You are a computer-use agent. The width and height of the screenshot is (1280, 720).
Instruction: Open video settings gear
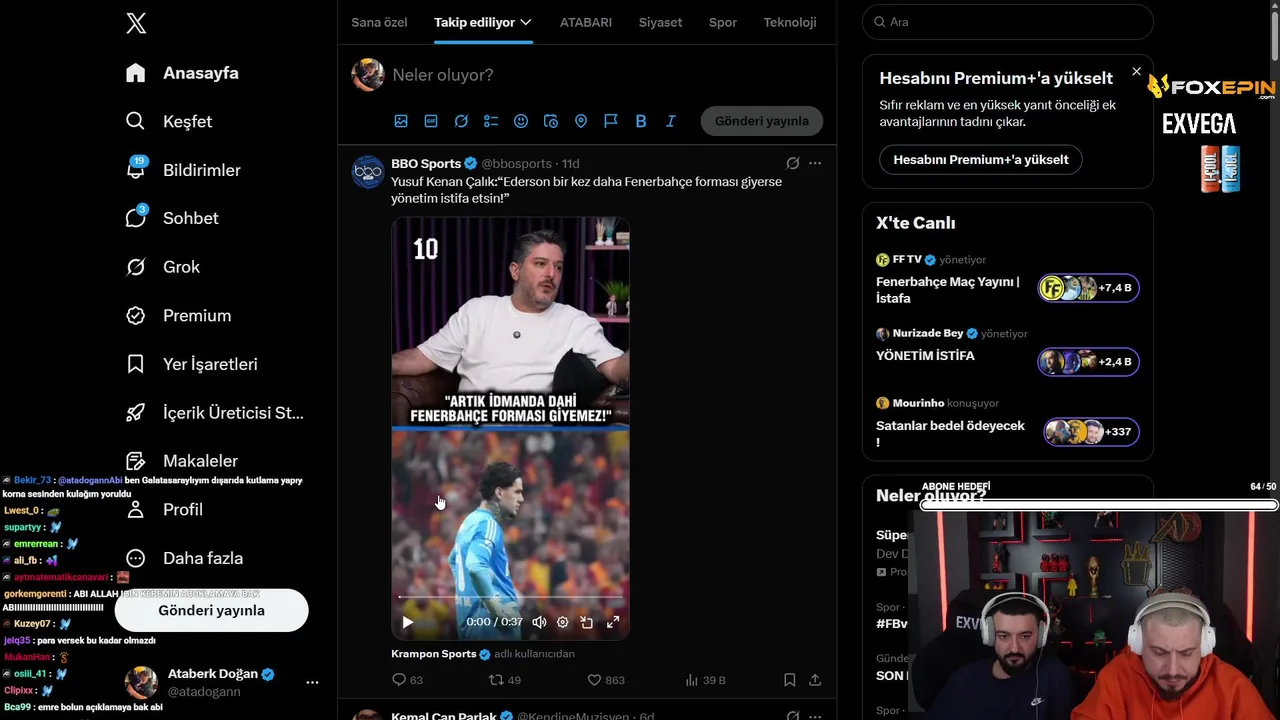563,622
